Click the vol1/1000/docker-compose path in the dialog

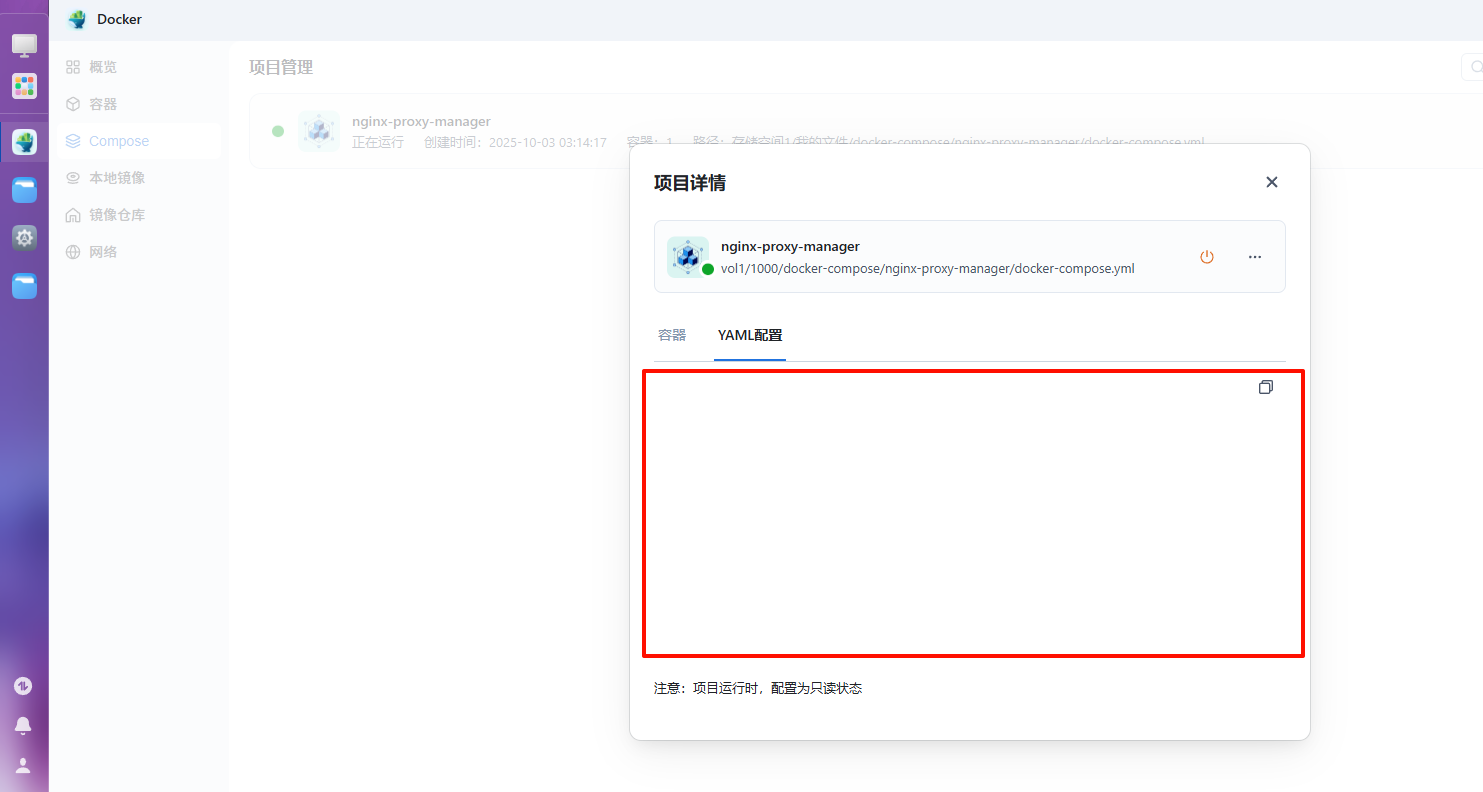(928, 268)
